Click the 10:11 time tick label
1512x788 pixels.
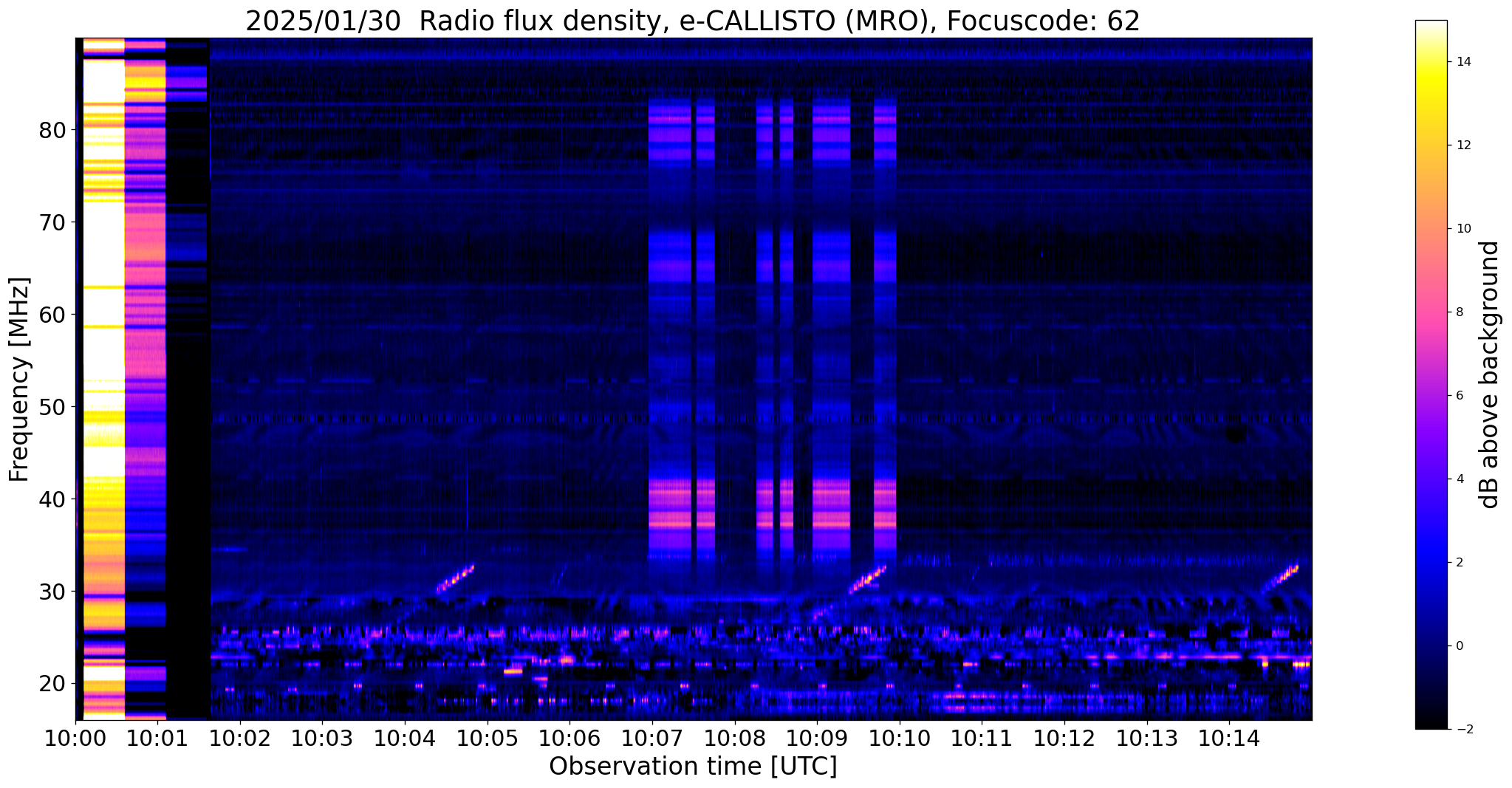coord(982,739)
